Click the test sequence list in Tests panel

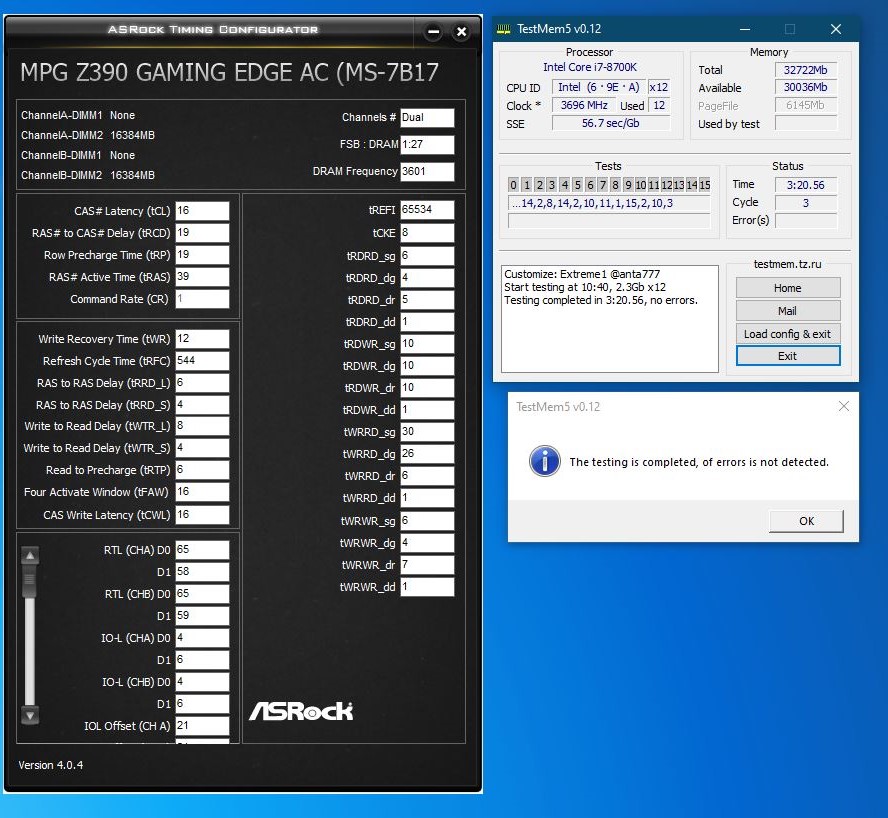609,203
